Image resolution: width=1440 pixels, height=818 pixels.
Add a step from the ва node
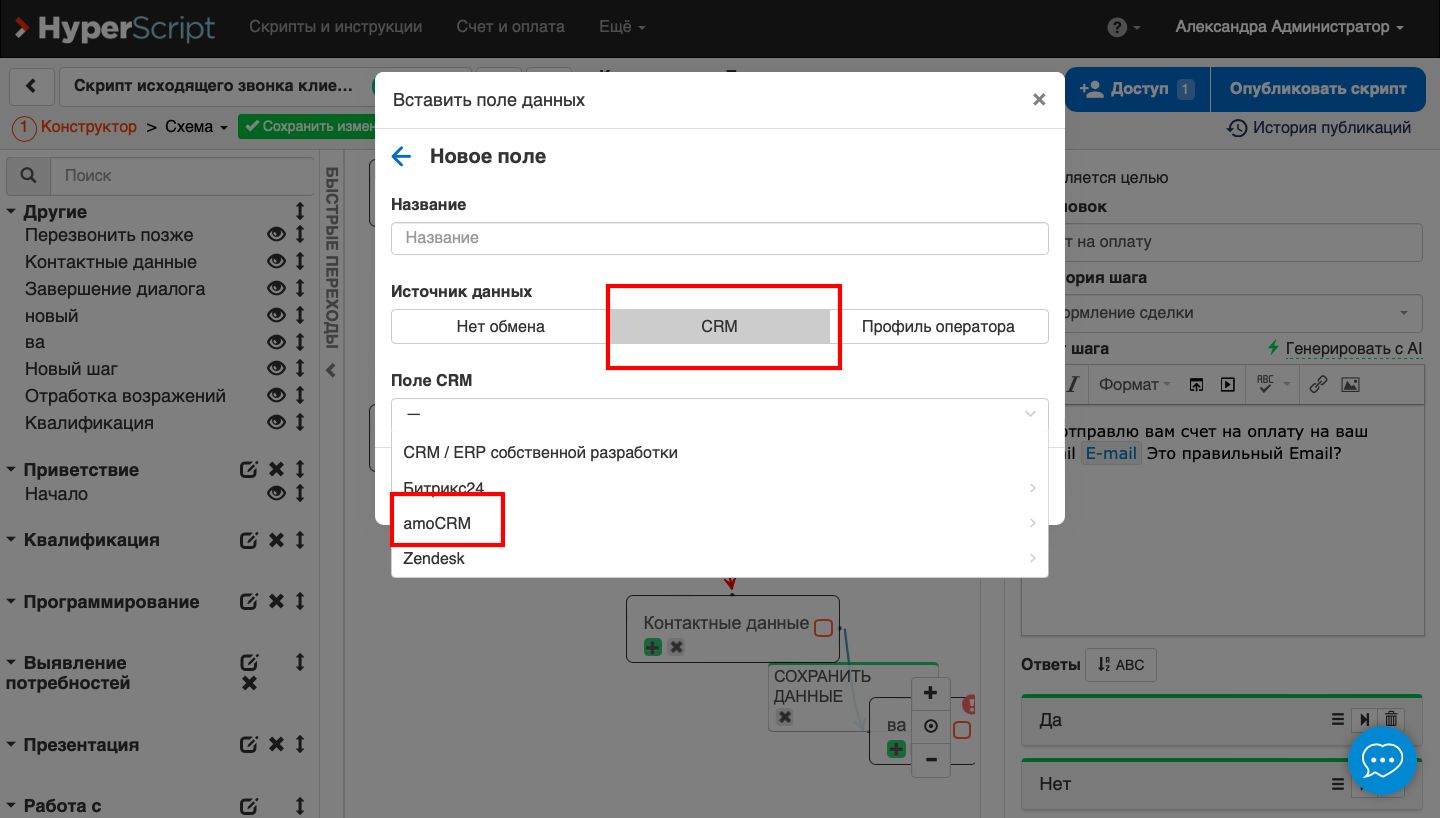(897, 748)
